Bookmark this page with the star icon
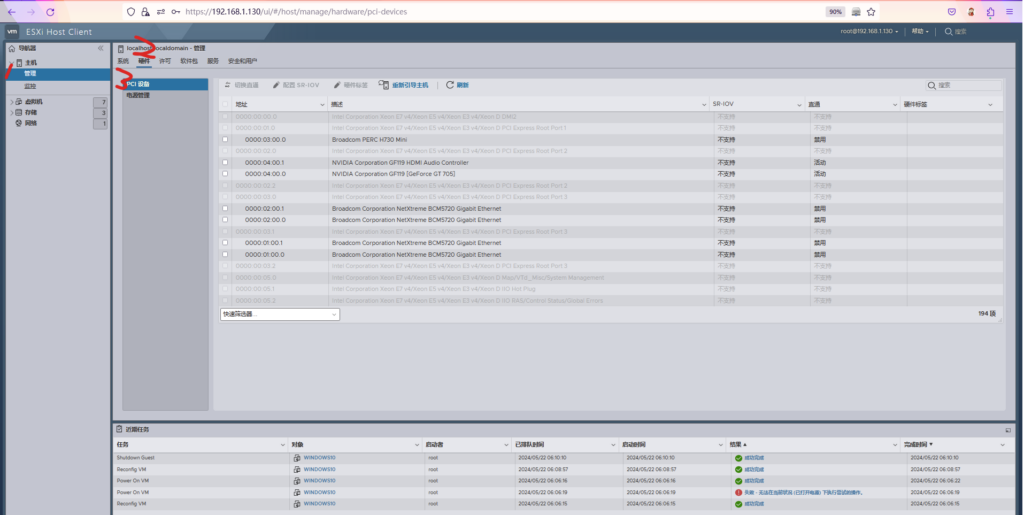The height and width of the screenshot is (515, 1024). pyautogui.click(x=871, y=11)
